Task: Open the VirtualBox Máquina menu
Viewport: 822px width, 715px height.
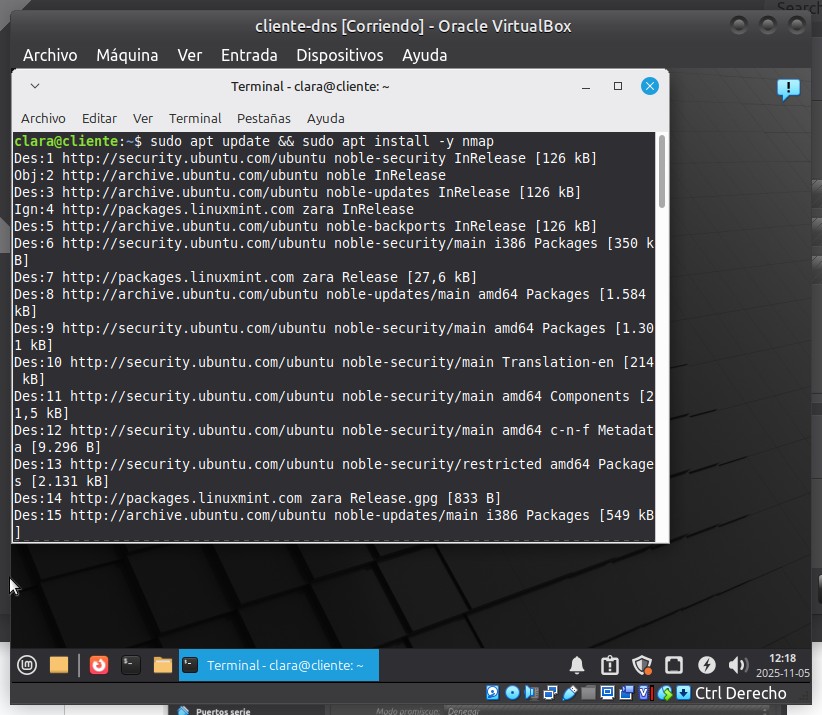Action: click(127, 55)
